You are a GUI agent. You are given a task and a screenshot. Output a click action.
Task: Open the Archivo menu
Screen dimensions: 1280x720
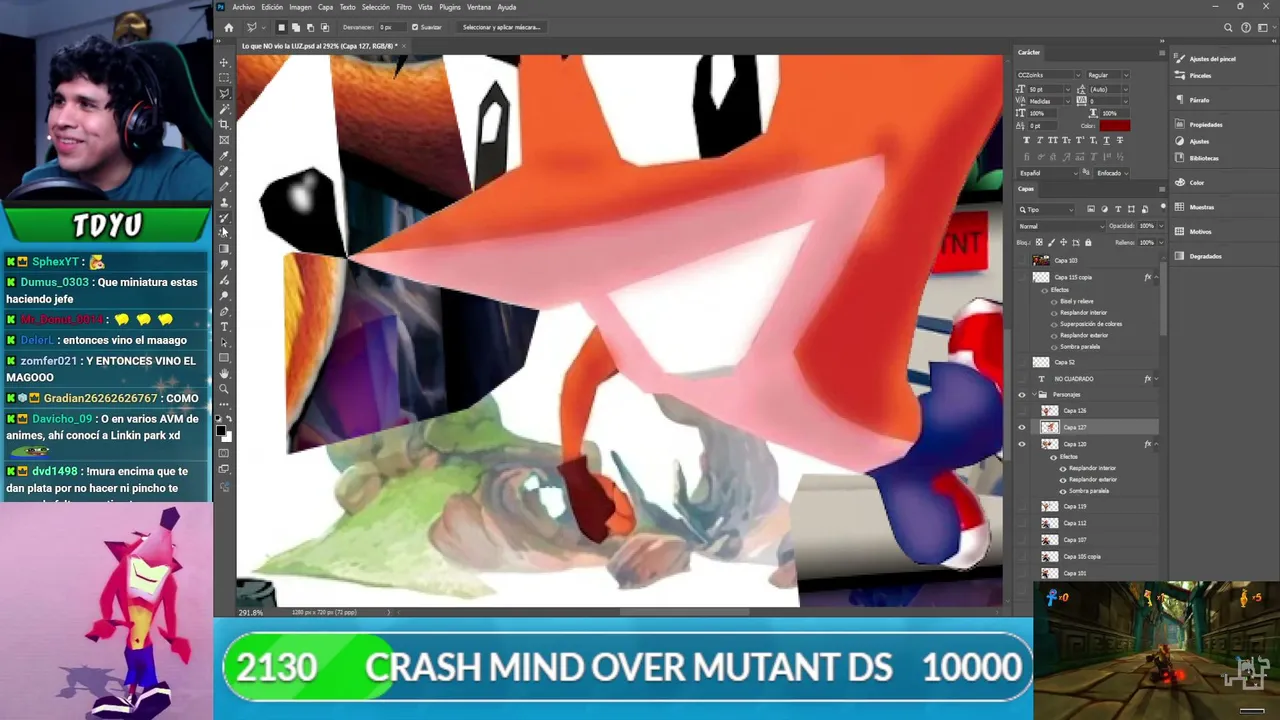(x=243, y=7)
